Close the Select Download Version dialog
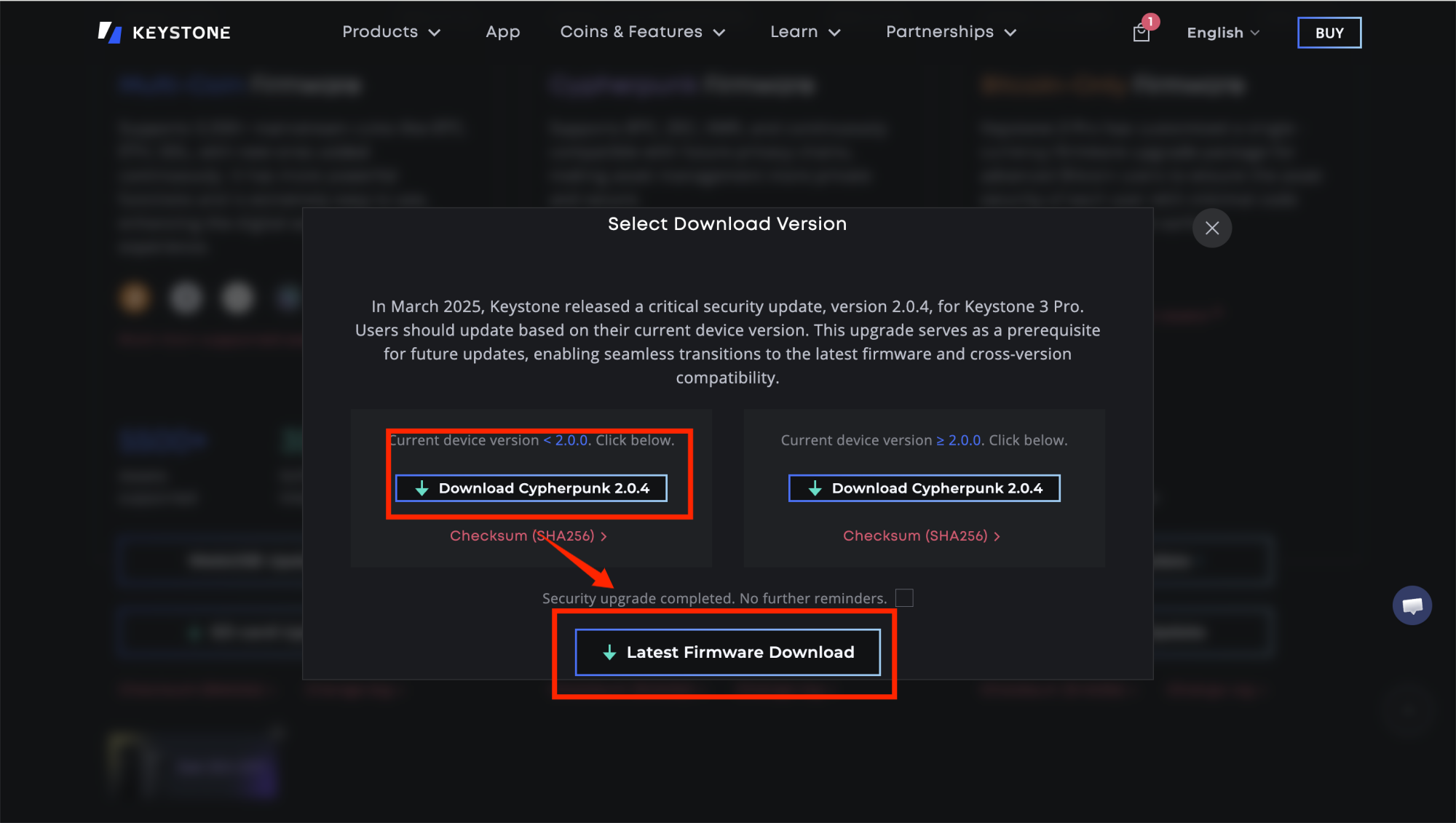 1211,228
